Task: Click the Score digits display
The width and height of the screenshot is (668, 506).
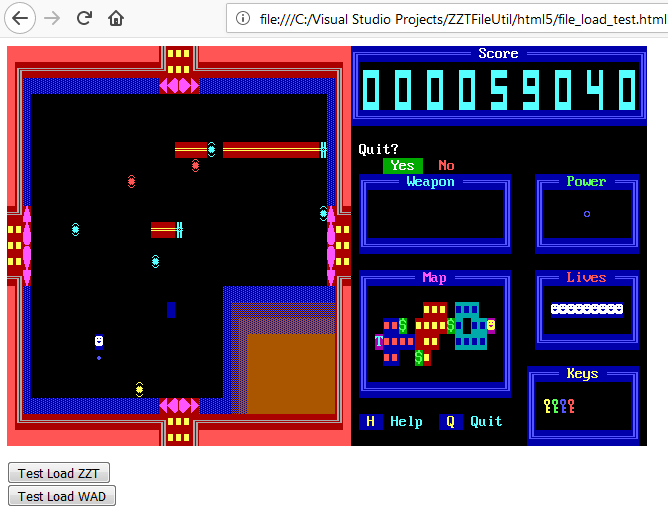Action: tap(499, 90)
